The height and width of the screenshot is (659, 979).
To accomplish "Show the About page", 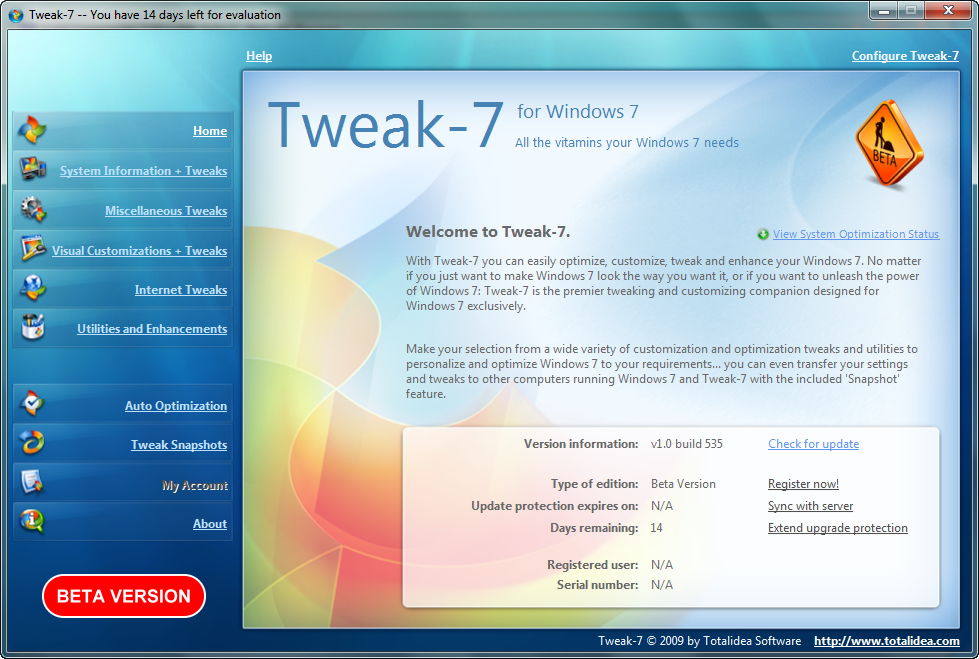I will point(210,524).
